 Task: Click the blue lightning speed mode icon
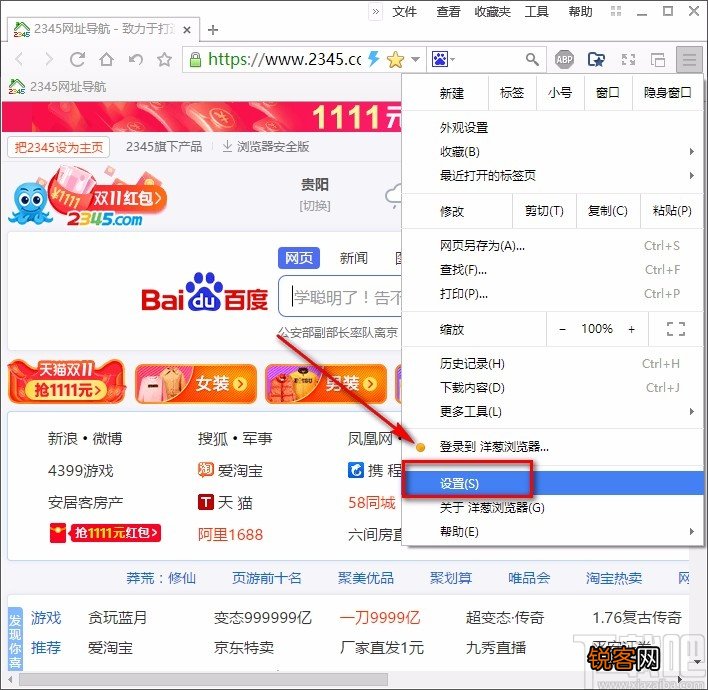pyautogui.click(x=373, y=59)
